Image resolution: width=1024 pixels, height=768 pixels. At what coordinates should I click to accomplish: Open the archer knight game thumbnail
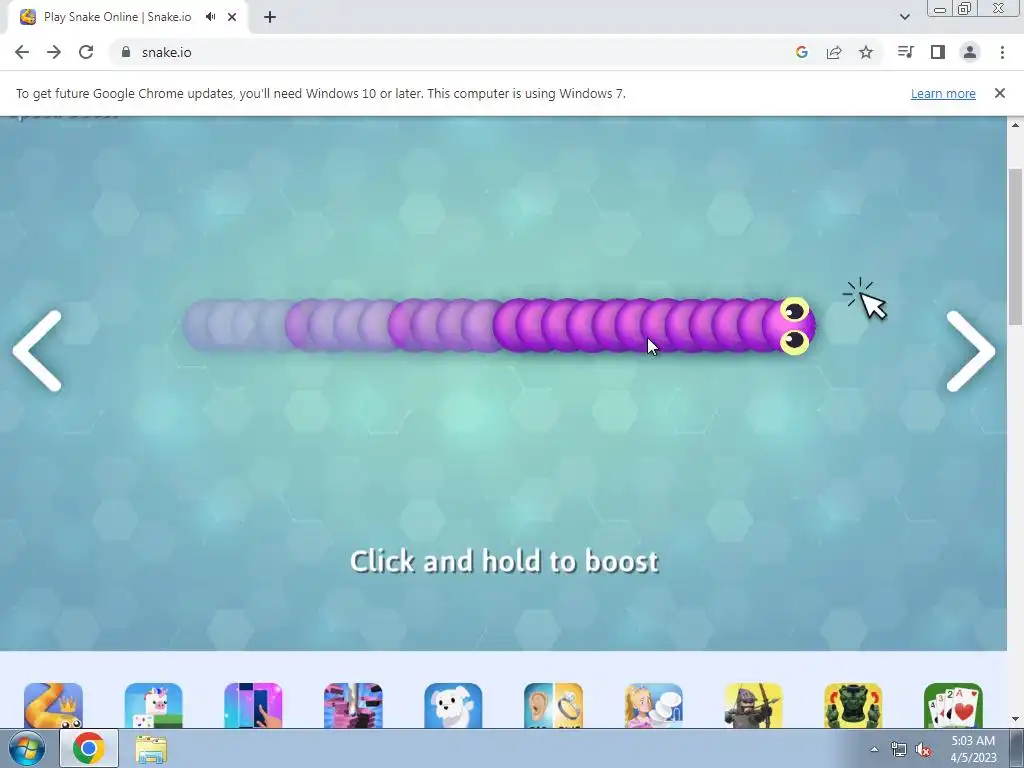point(754,706)
